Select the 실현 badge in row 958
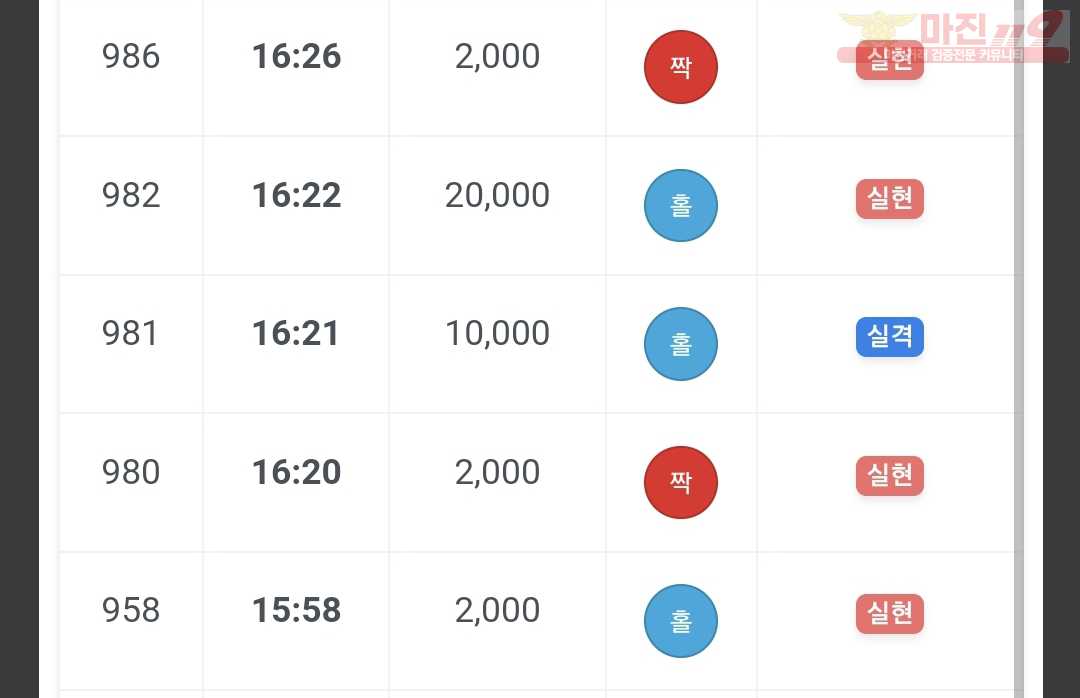The image size is (1080, 698). tap(889, 613)
